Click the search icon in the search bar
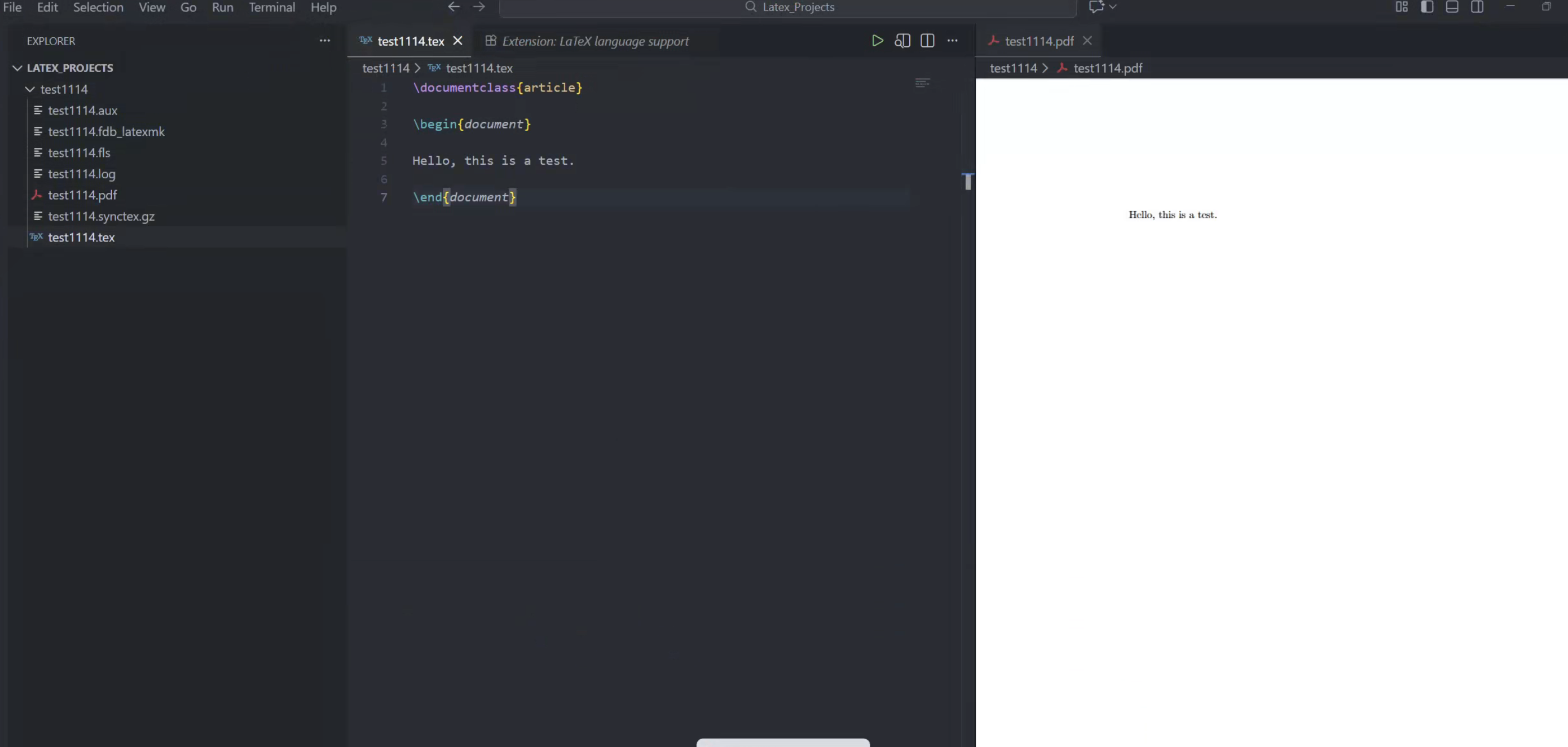1568x747 pixels. coord(751,7)
